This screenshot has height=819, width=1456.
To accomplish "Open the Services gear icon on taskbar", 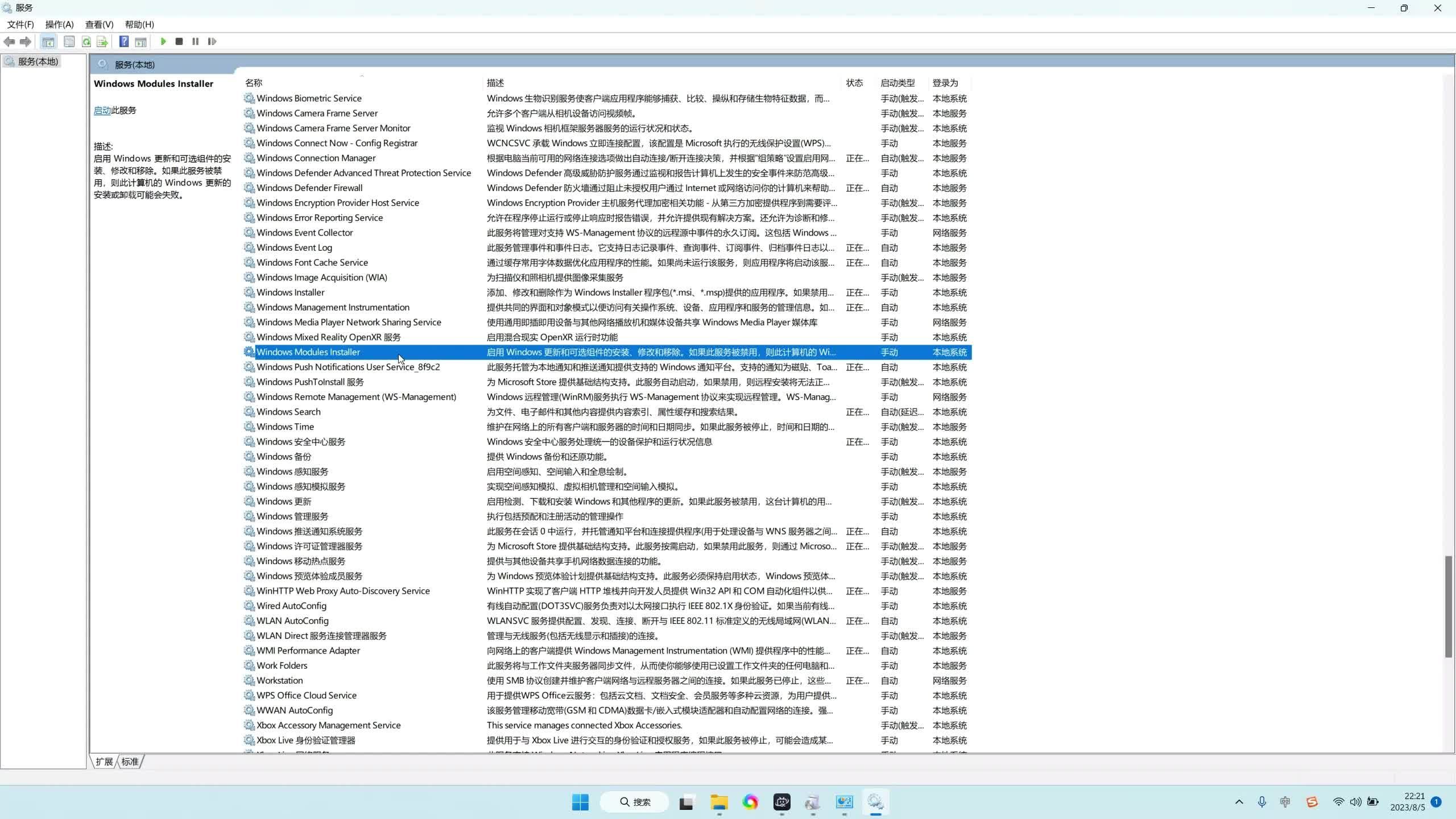I will (x=875, y=802).
